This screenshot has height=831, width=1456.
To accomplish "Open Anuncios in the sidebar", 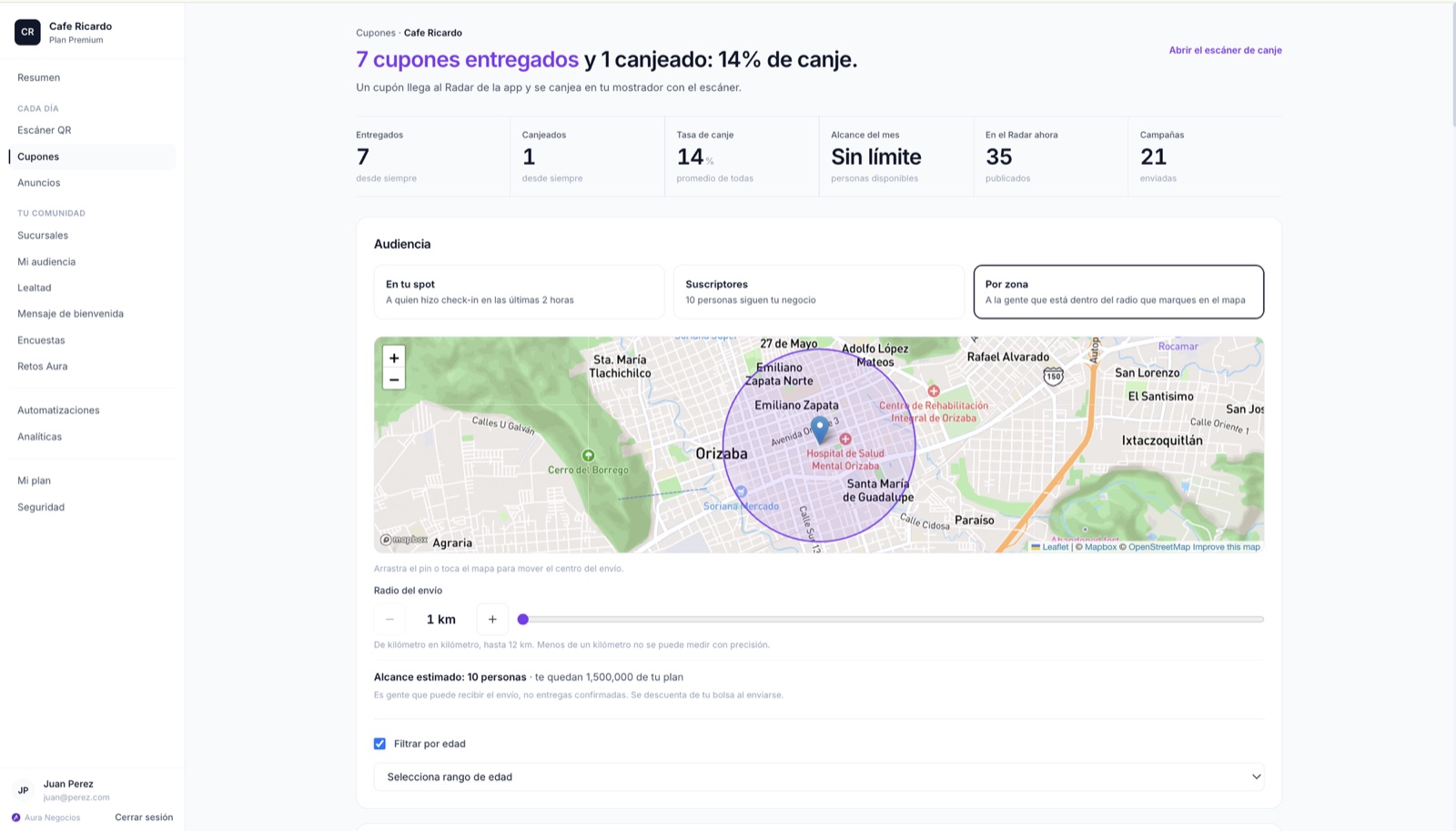I will click(x=39, y=183).
